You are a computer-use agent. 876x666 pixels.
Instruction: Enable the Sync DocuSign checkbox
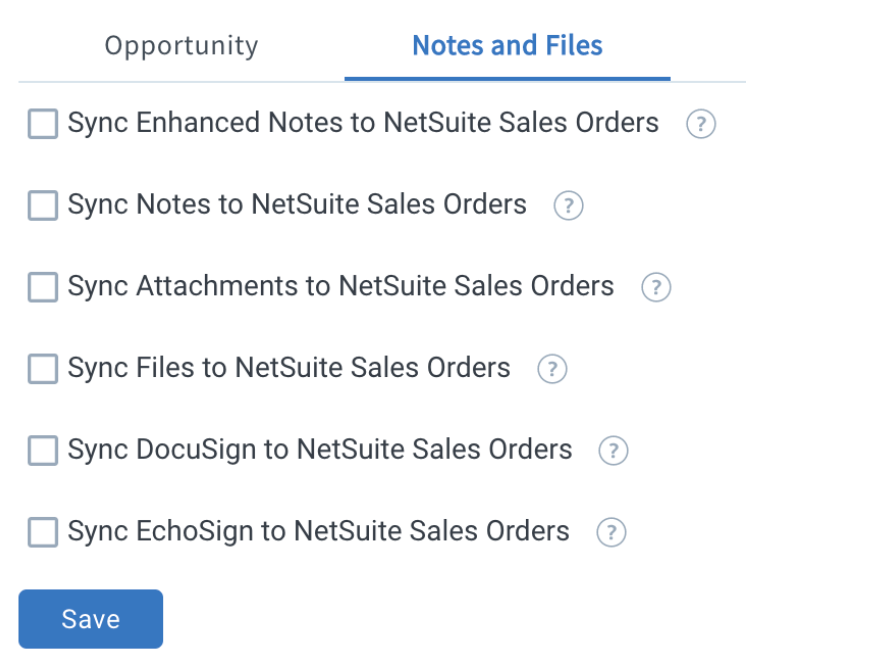click(x=43, y=450)
